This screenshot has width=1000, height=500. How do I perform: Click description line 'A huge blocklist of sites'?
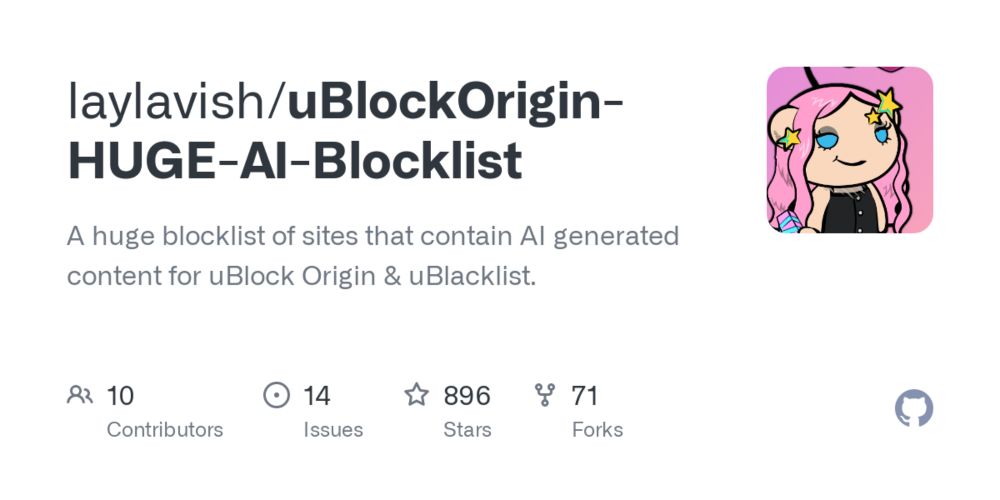tap(214, 237)
